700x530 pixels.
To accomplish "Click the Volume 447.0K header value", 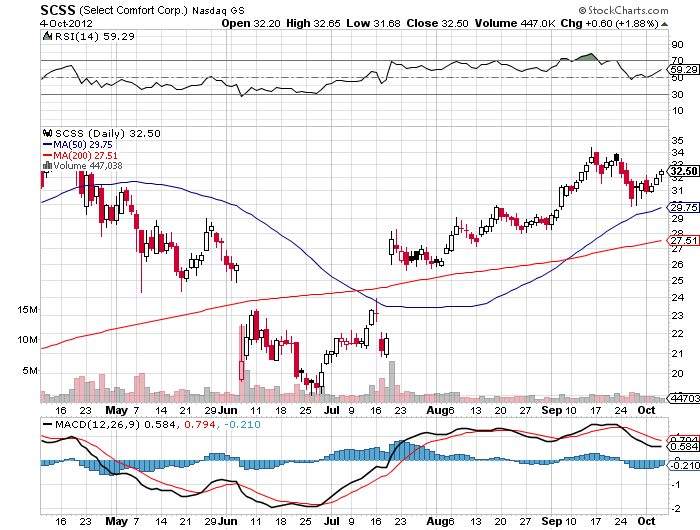I will [515, 23].
